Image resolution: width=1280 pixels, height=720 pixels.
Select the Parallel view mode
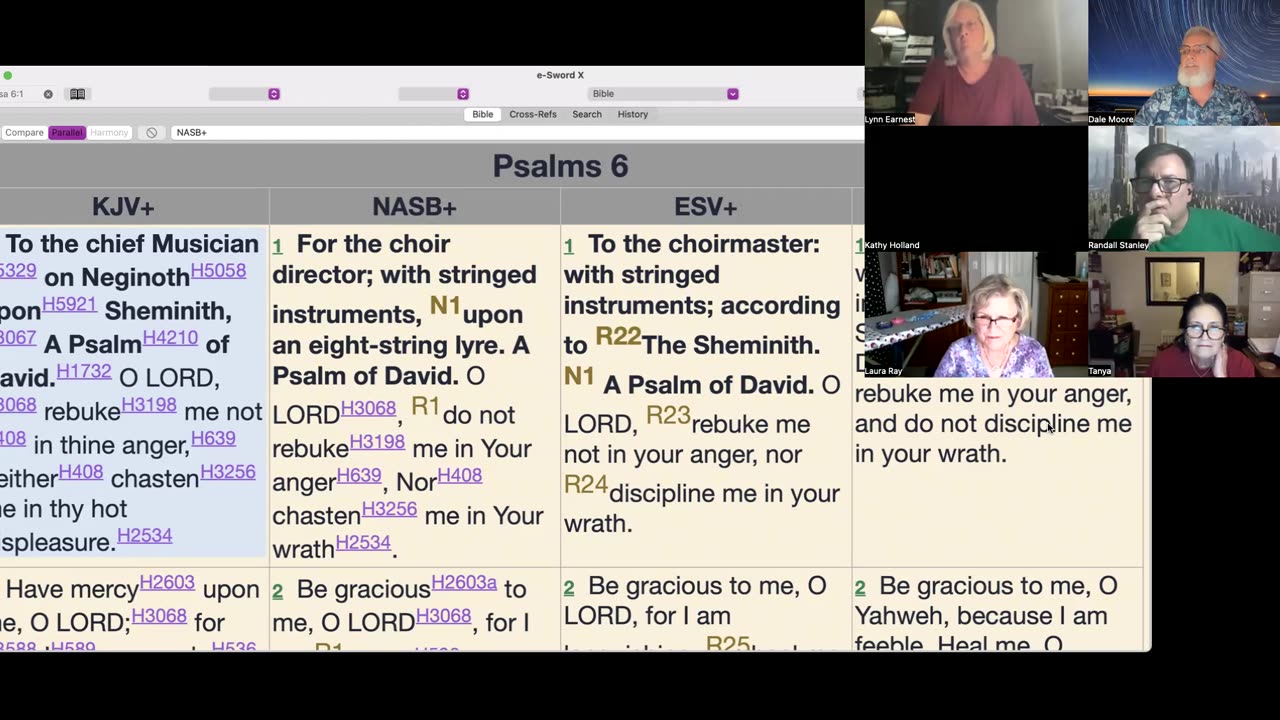pos(67,132)
